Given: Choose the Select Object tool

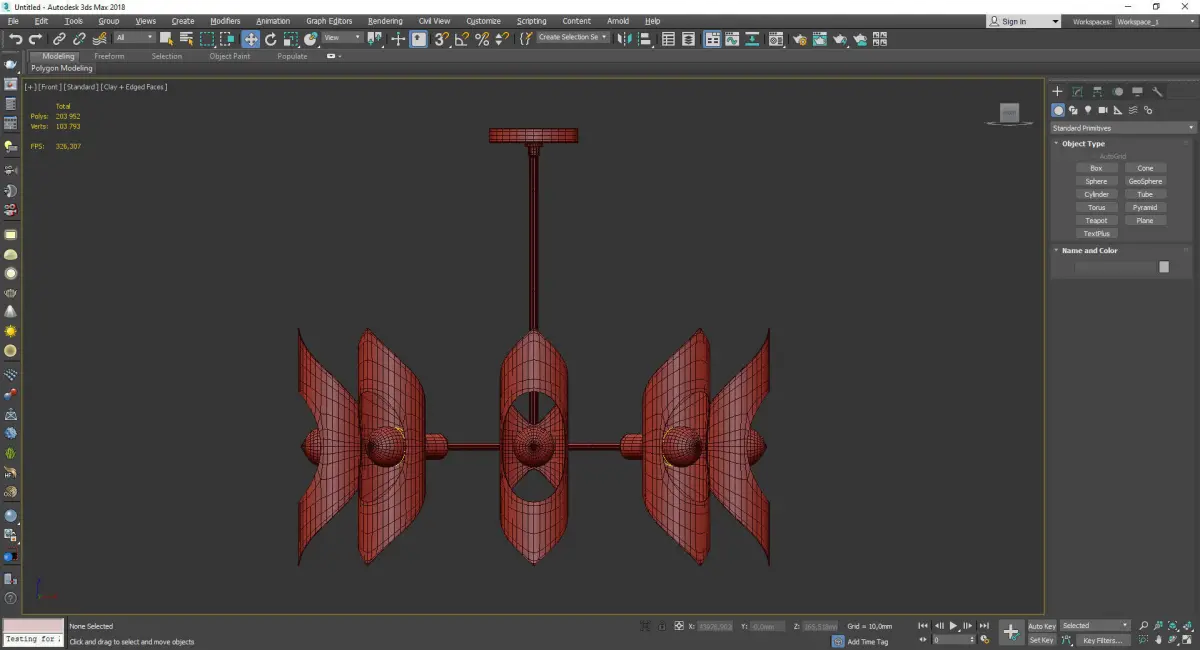Looking at the screenshot, I should [166, 39].
